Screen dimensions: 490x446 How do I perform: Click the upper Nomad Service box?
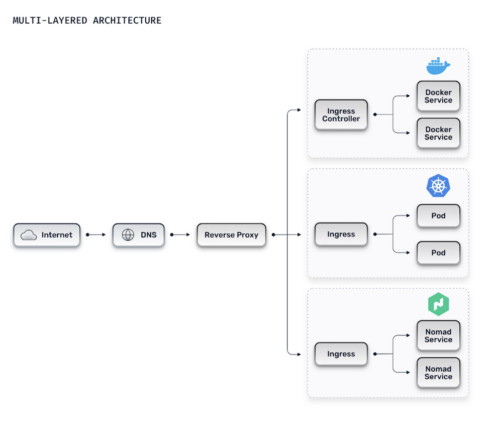pos(438,336)
